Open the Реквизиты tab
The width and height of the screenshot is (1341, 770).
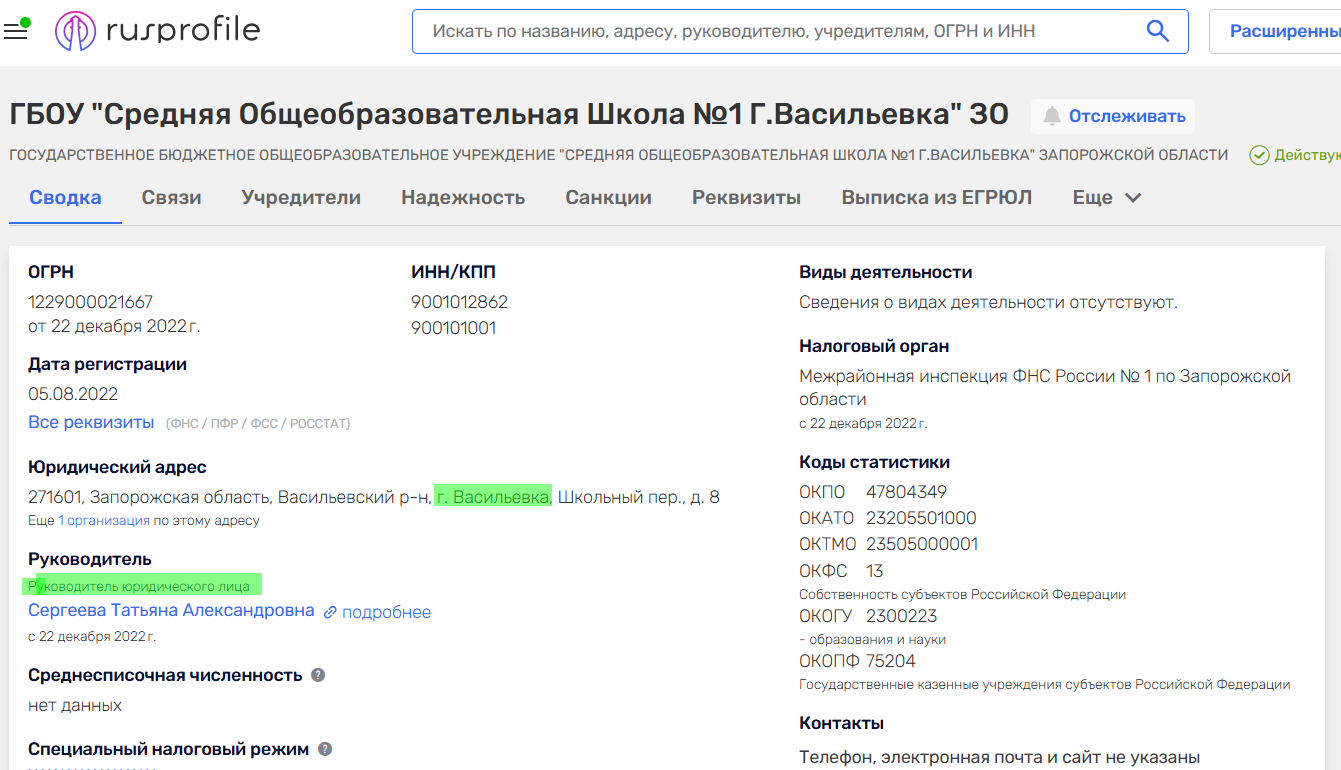coord(746,197)
